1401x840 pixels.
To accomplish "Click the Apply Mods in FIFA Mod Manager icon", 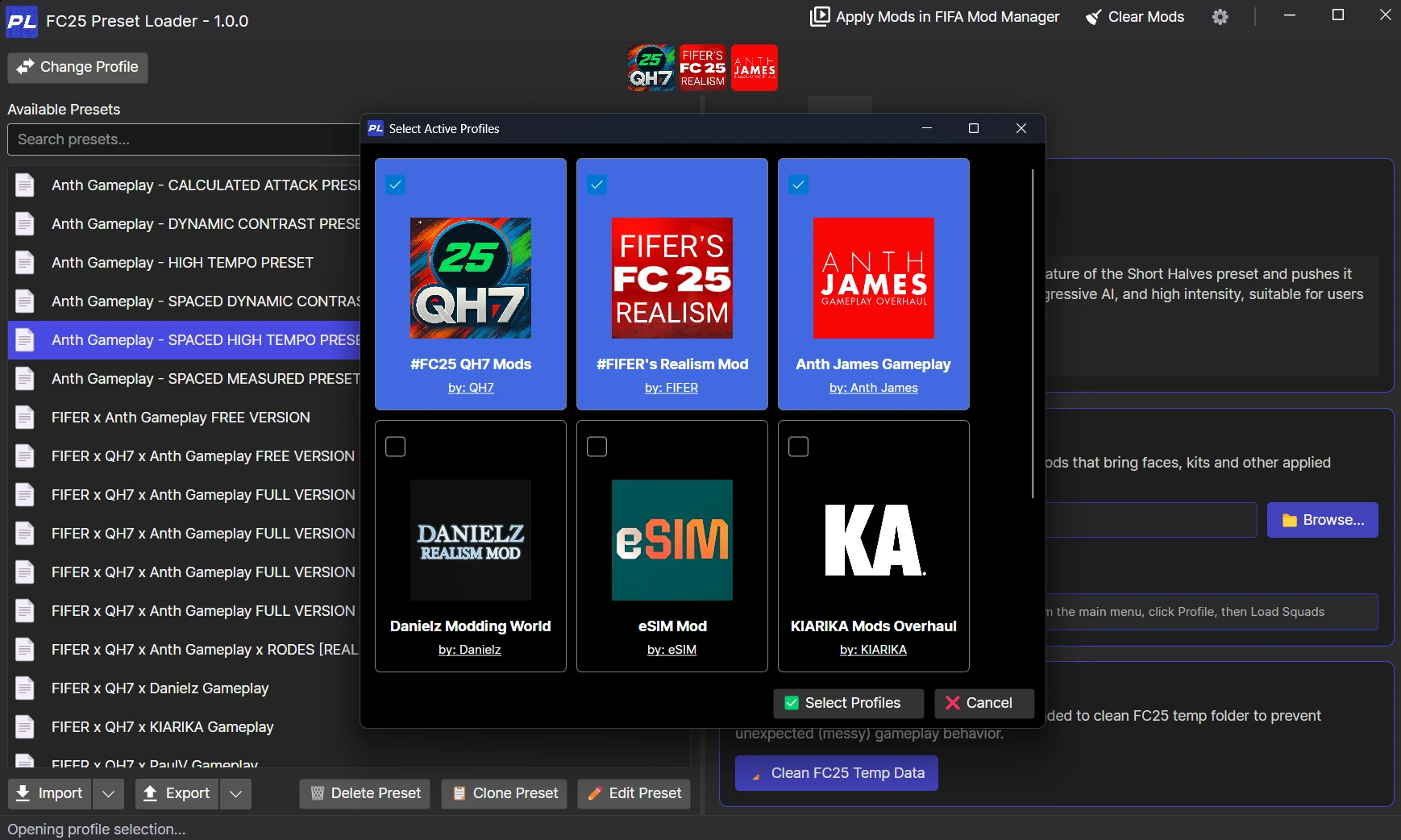I will pyautogui.click(x=820, y=16).
